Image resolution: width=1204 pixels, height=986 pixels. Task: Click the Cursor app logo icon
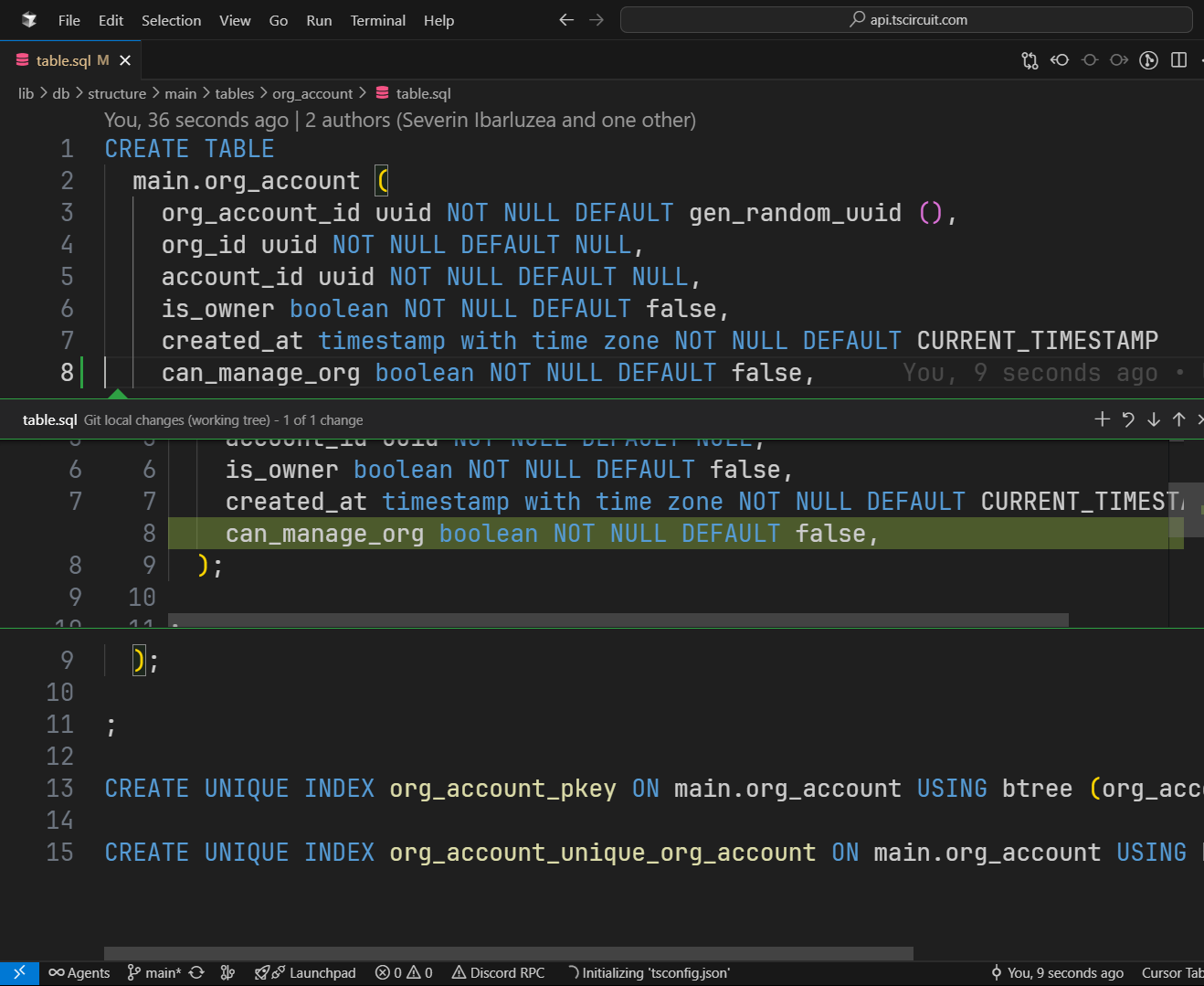pyautogui.click(x=29, y=20)
